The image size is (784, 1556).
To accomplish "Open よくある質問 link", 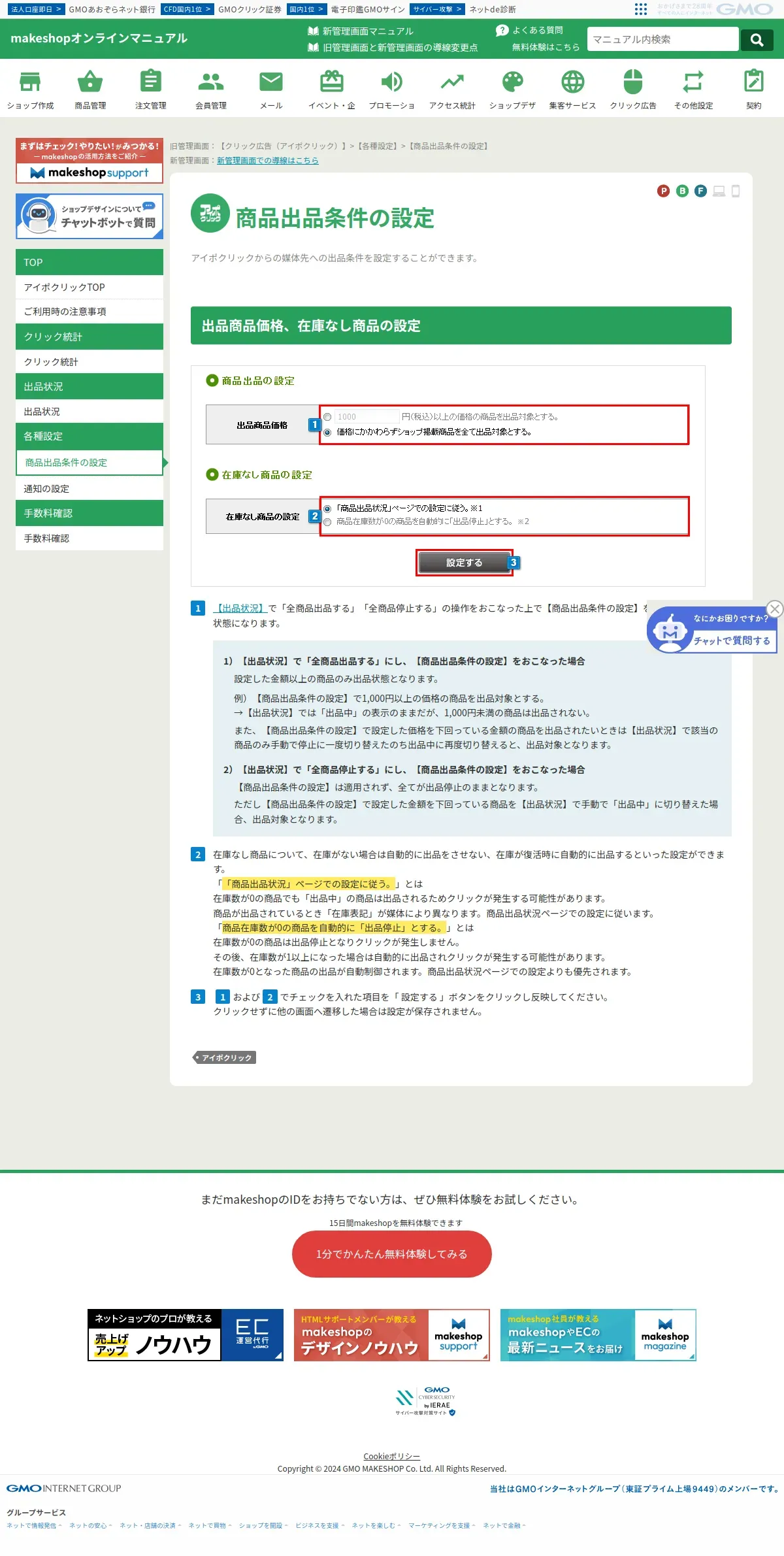I will 530,31.
